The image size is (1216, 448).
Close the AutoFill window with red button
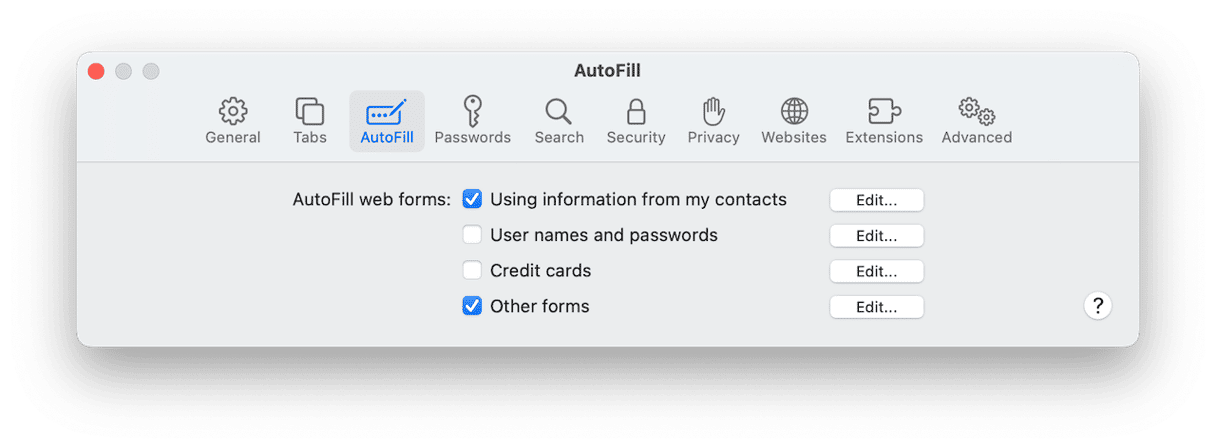tap(96, 71)
